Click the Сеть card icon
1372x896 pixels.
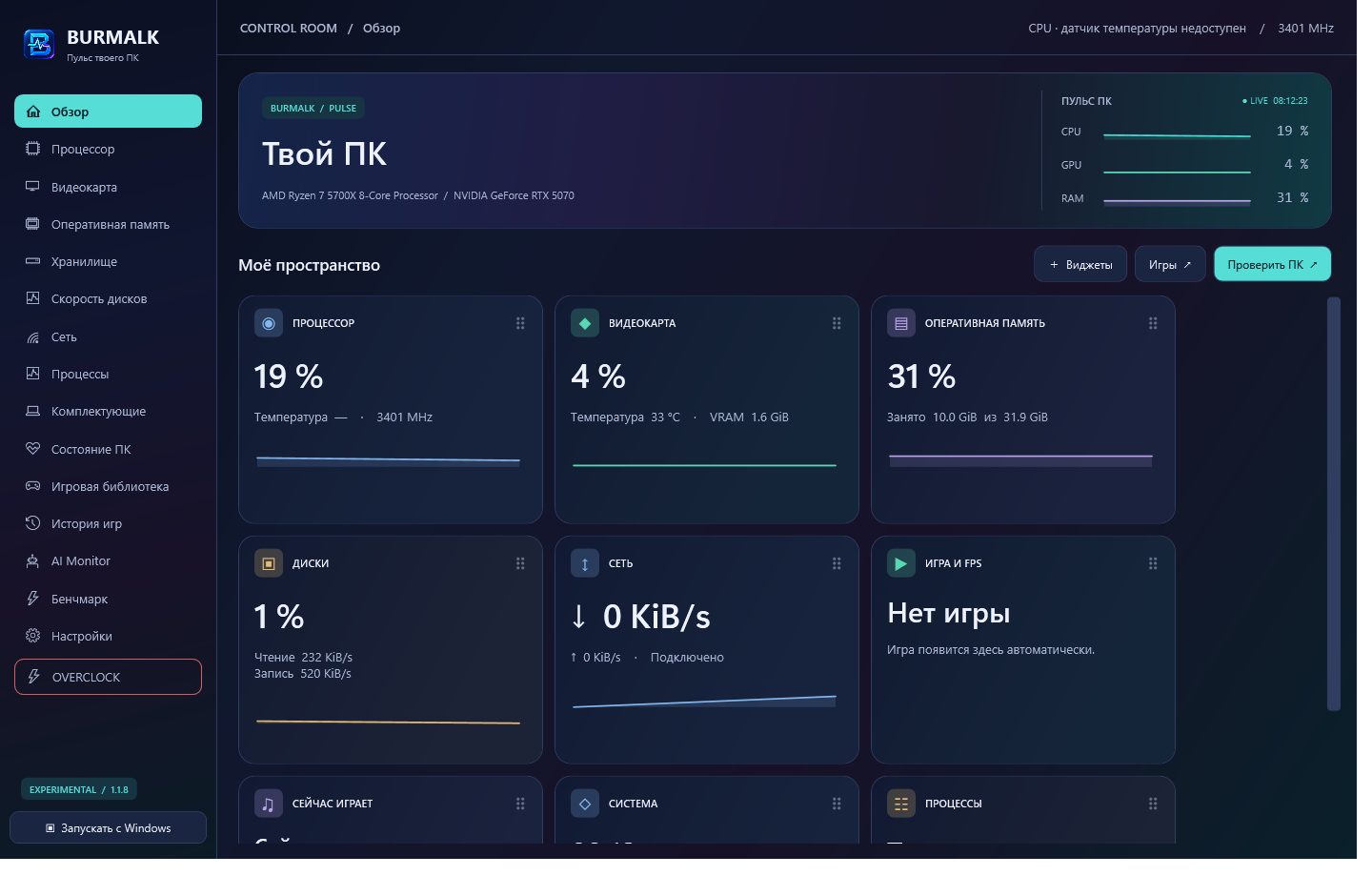pos(585,563)
